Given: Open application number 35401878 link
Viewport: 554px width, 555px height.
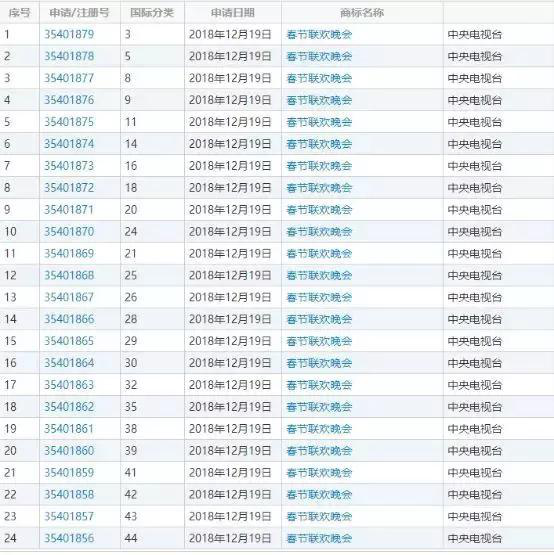Looking at the screenshot, I should pos(69,56).
